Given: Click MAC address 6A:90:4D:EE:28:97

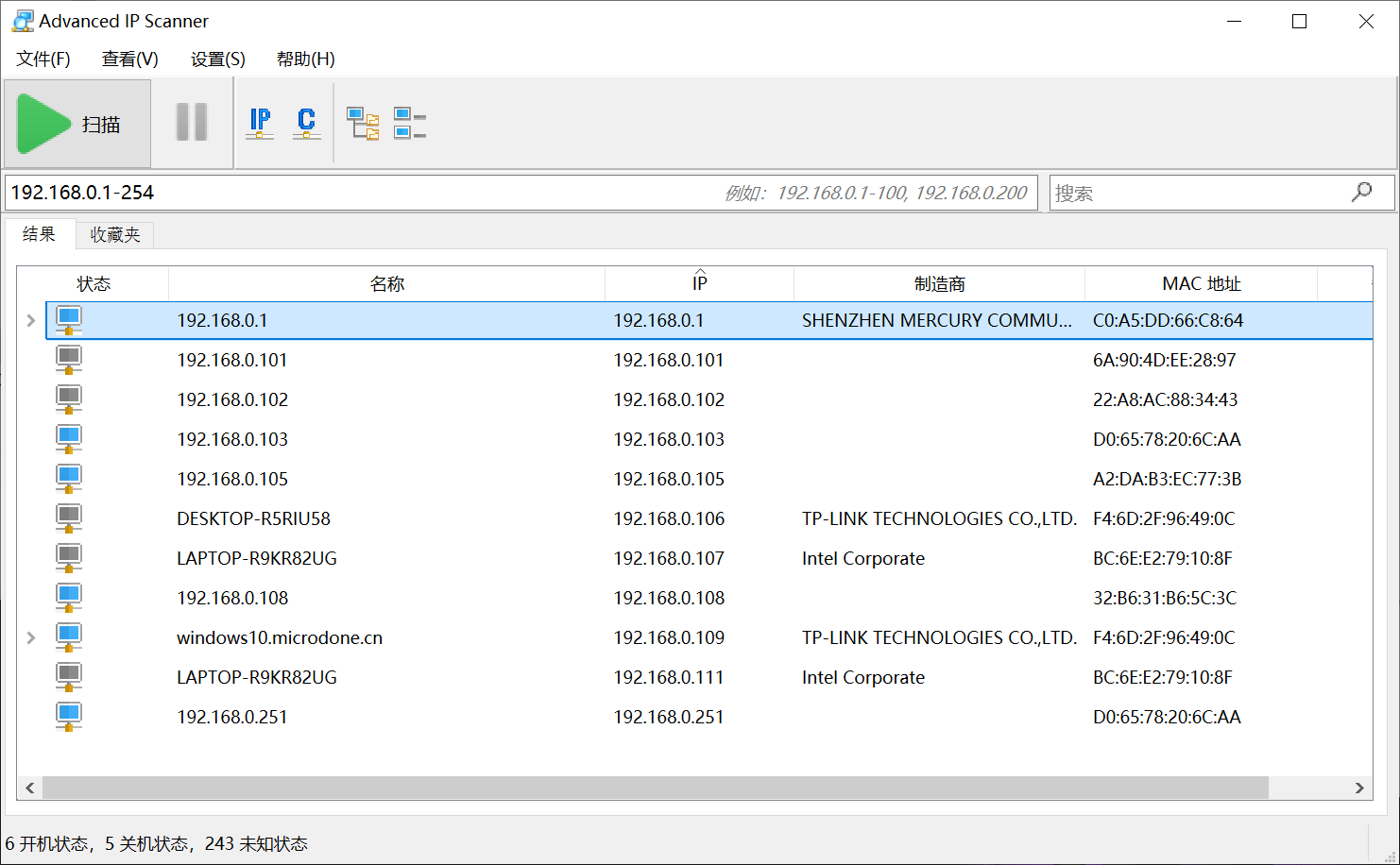Looking at the screenshot, I should pos(1164,360).
